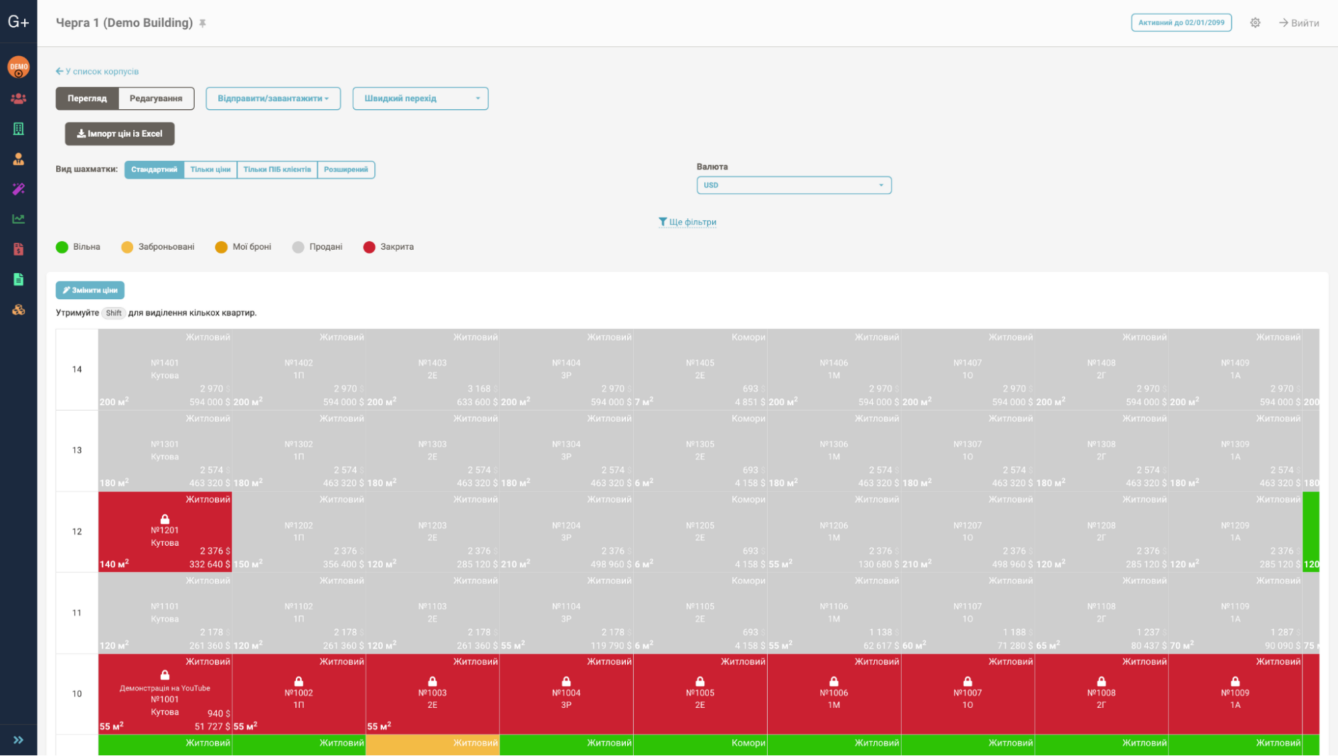Click the G+ logo in sidebar
This screenshot has width=1338, height=756.
click(18, 21)
